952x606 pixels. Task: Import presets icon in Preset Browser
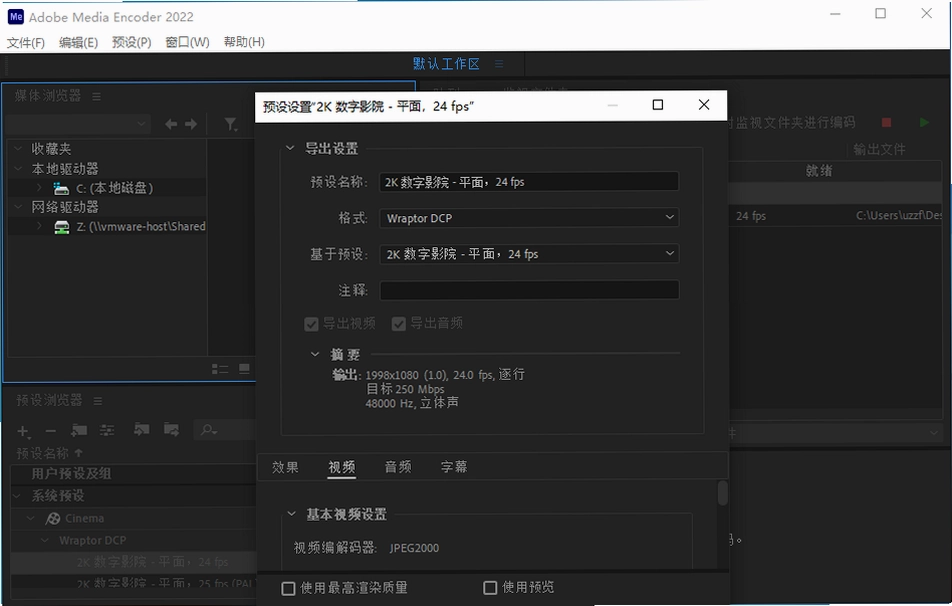141,430
